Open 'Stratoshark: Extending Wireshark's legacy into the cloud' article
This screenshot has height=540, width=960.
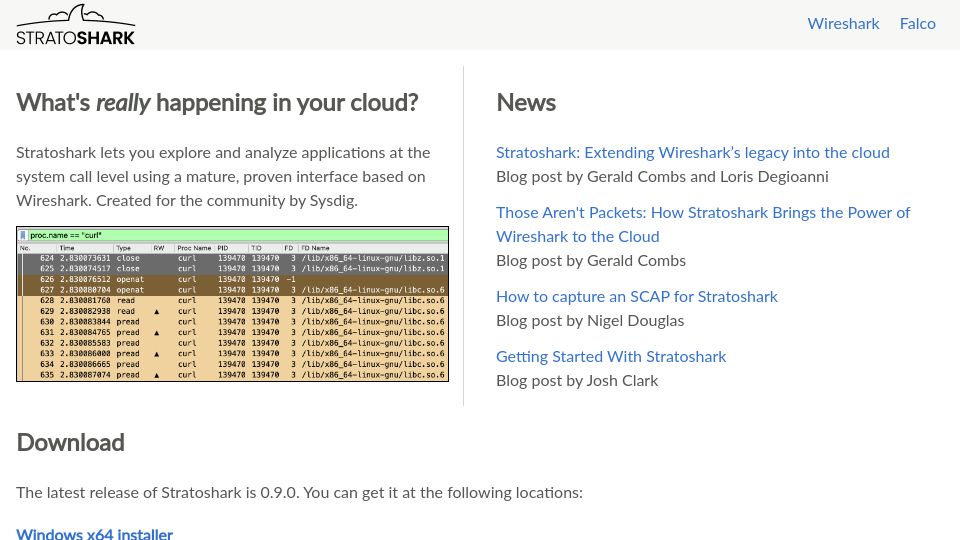692,152
